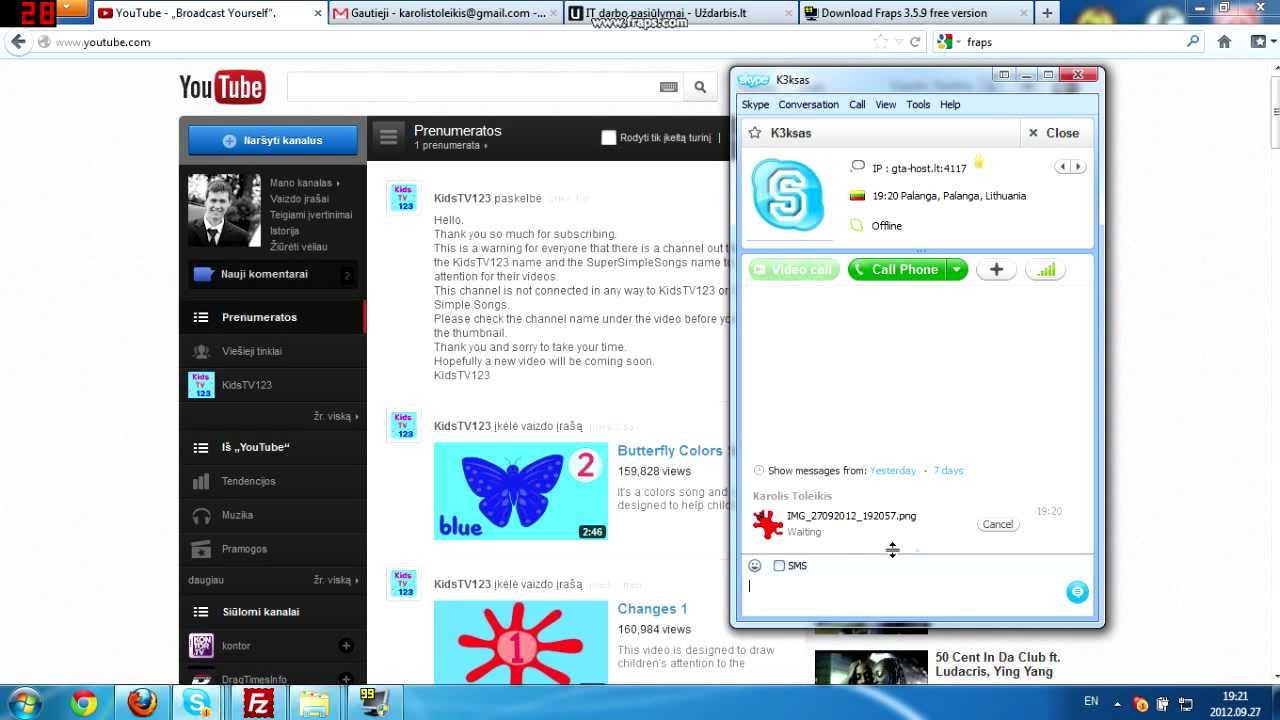1280x720 pixels.
Task: Open the Tools menu in Skype
Action: point(918,104)
